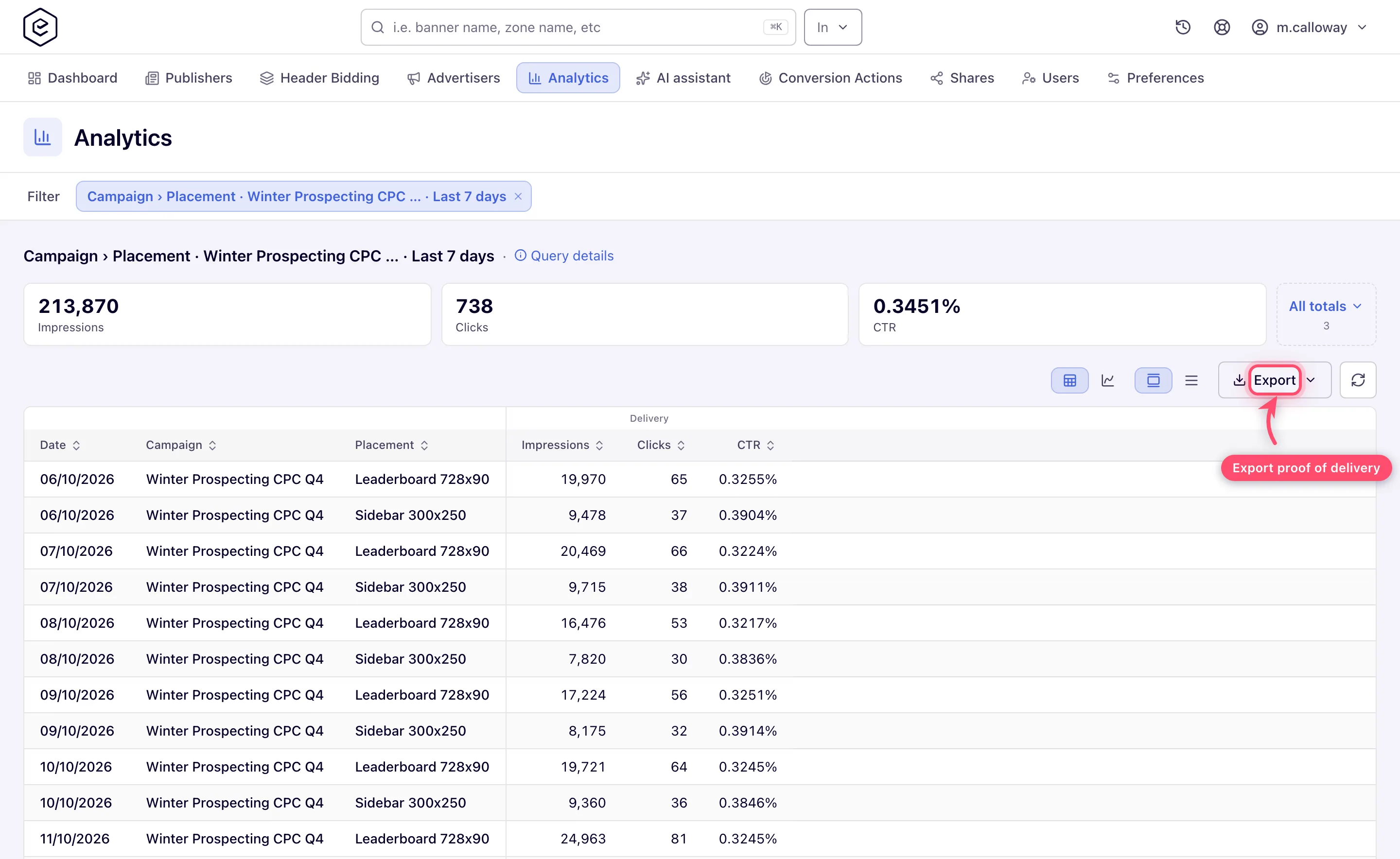The image size is (1400, 859).
Task: Toggle the wide layout view icon
Action: click(x=1153, y=380)
